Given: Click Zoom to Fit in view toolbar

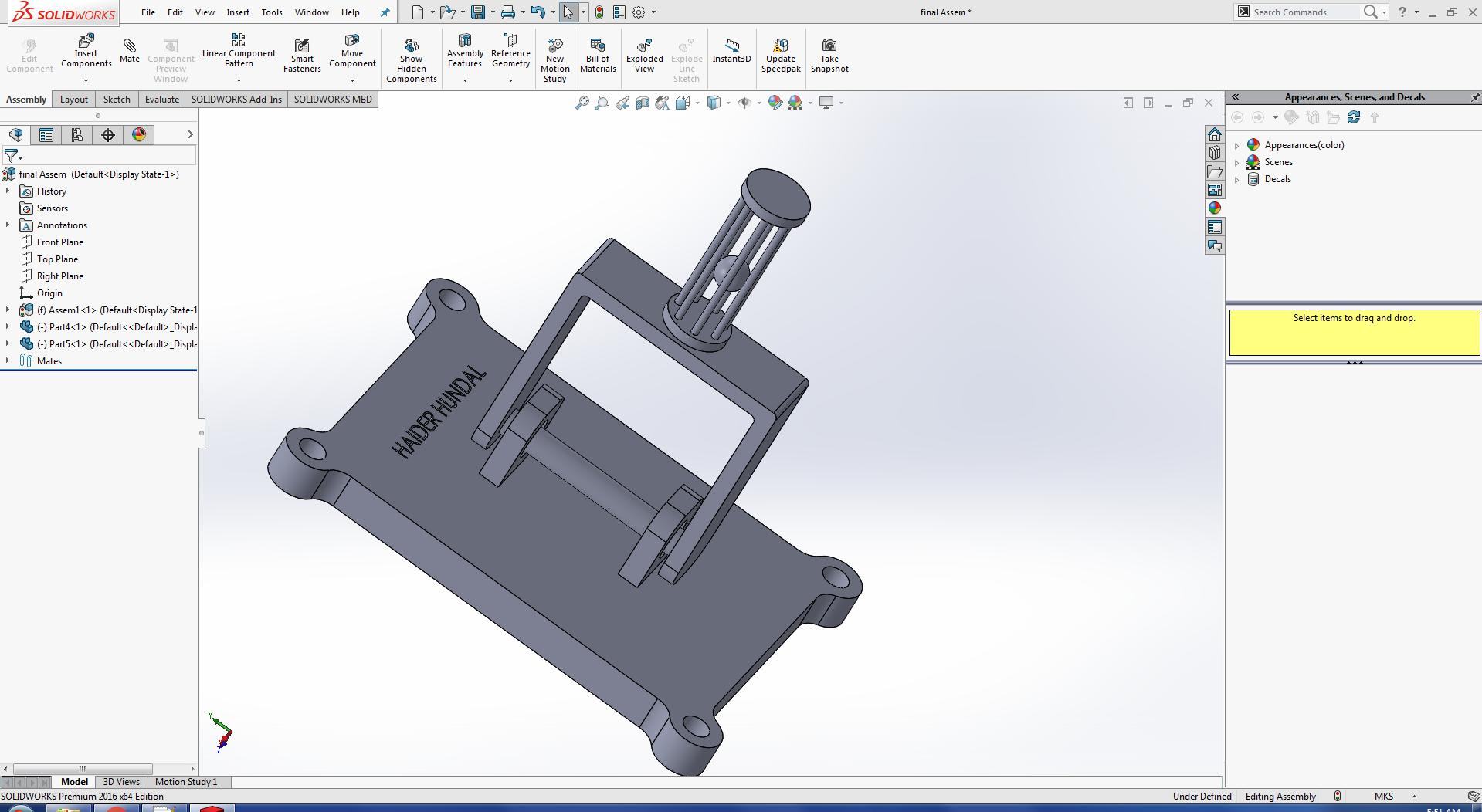Looking at the screenshot, I should click(582, 103).
